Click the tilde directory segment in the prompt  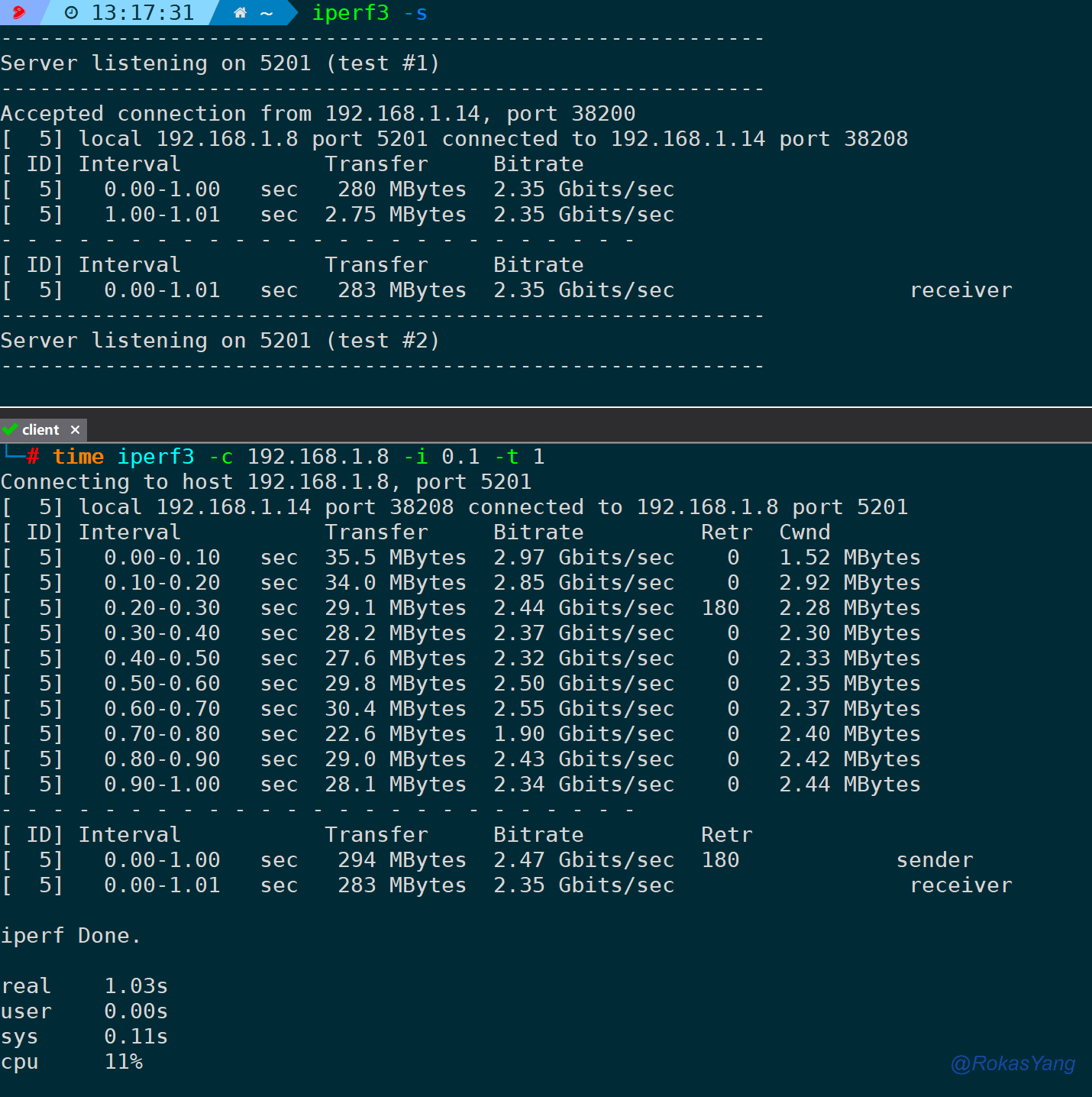coord(267,13)
